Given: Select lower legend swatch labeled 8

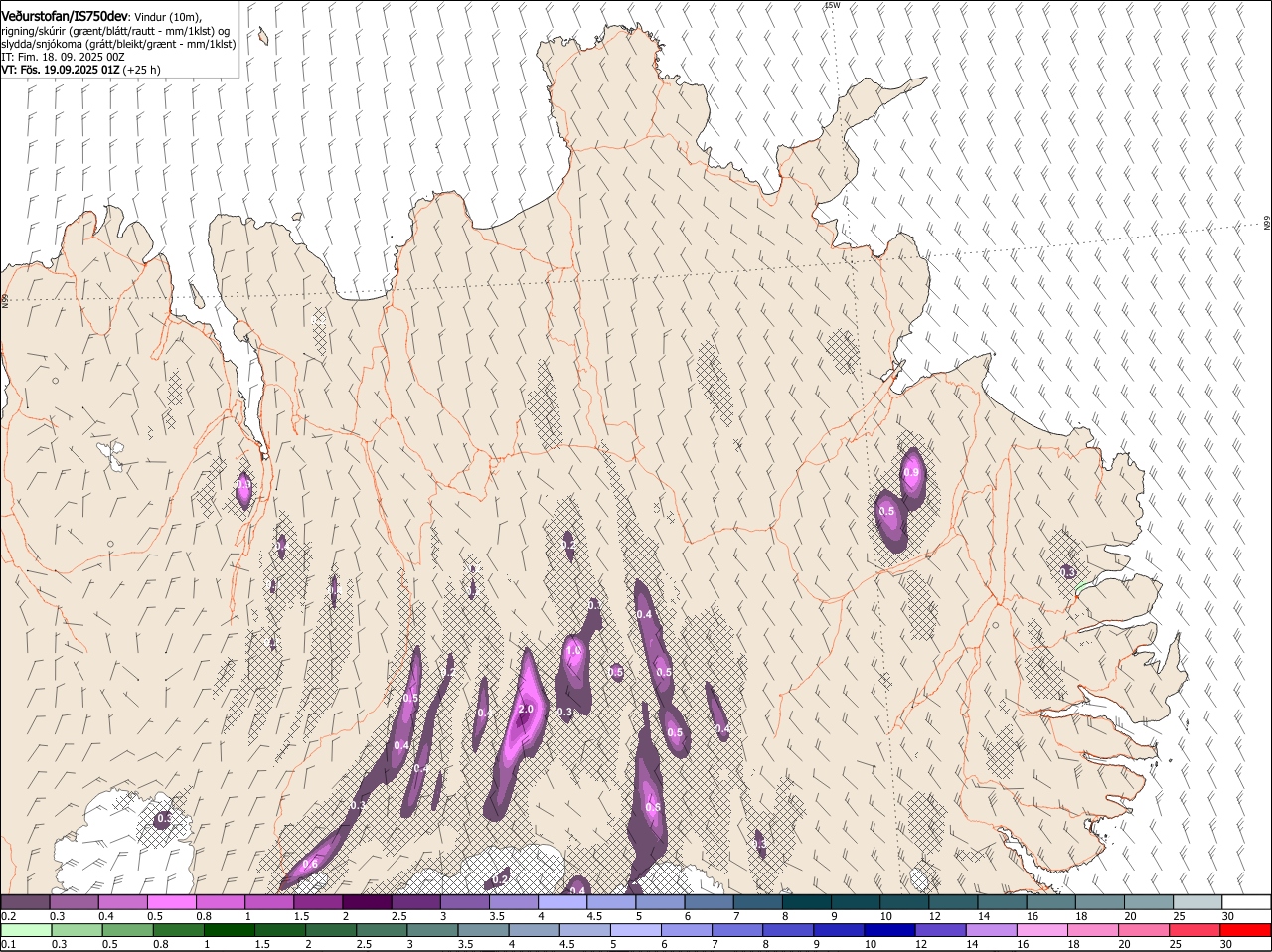Looking at the screenshot, I should tap(787, 930).
